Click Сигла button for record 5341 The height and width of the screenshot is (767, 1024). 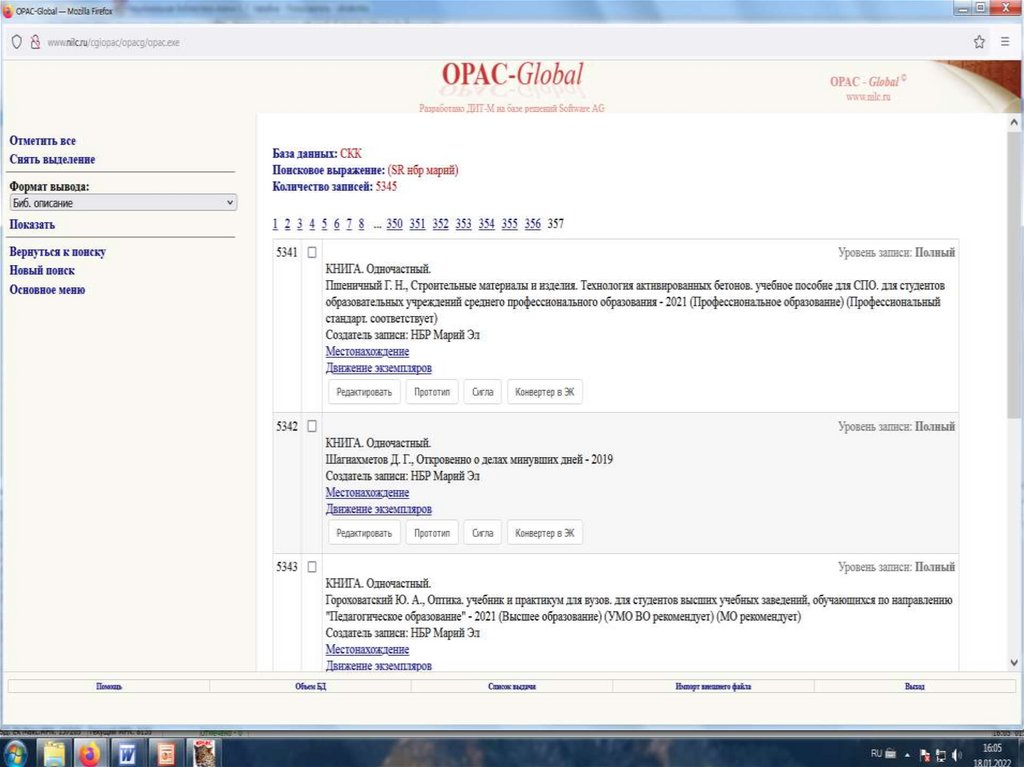[x=483, y=392]
